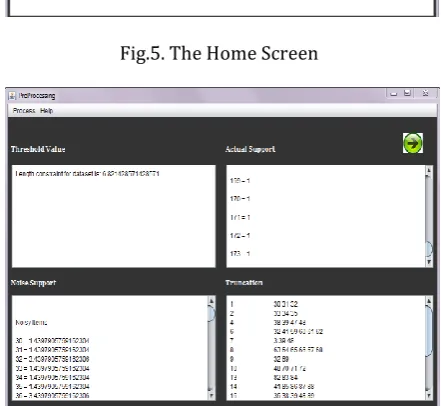Screen dimensions: 441x406
Task: Click up arrow of Noise Support scrollbar
Action: 211,301
